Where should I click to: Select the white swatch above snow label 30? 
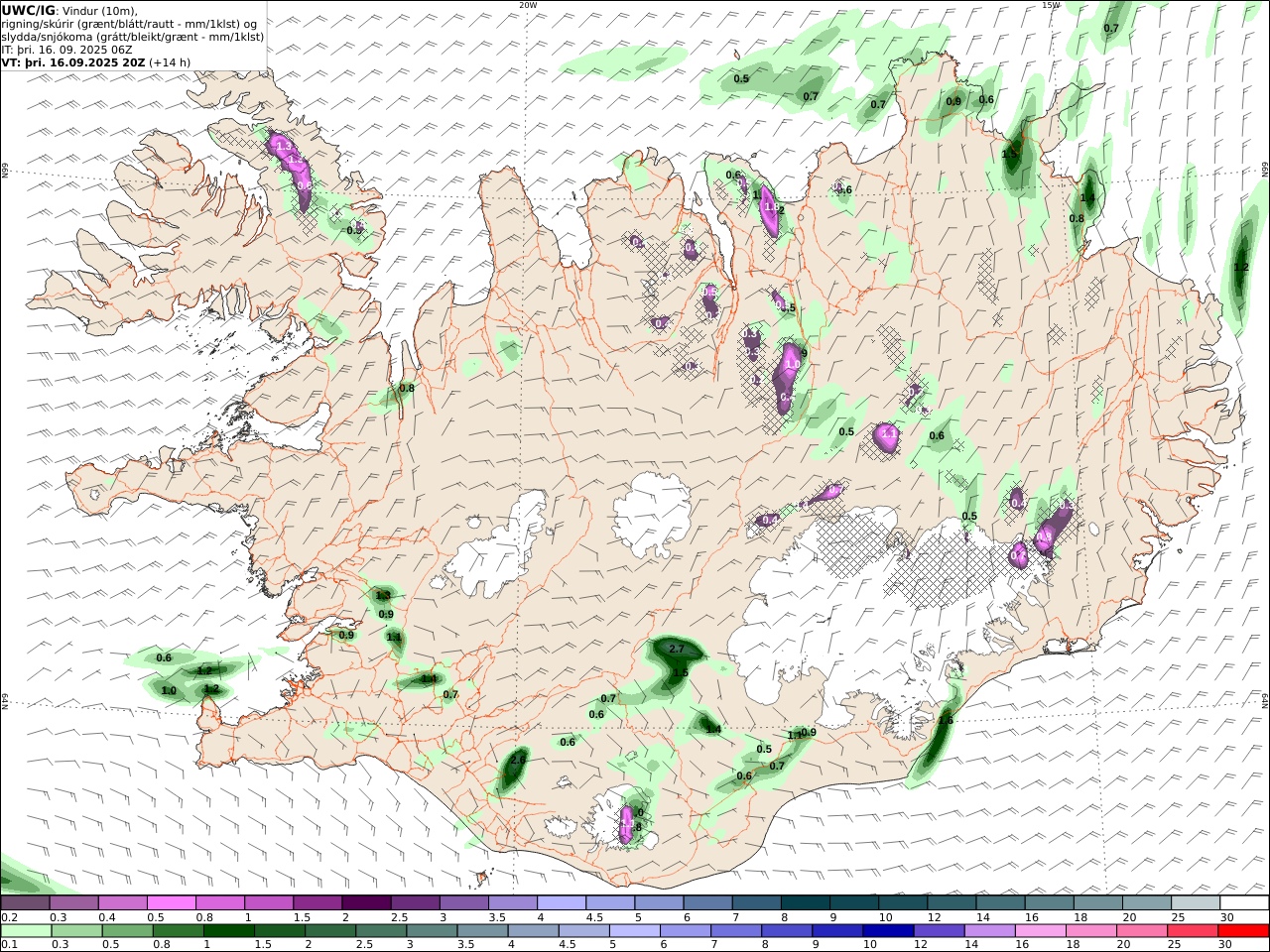click(x=1244, y=903)
